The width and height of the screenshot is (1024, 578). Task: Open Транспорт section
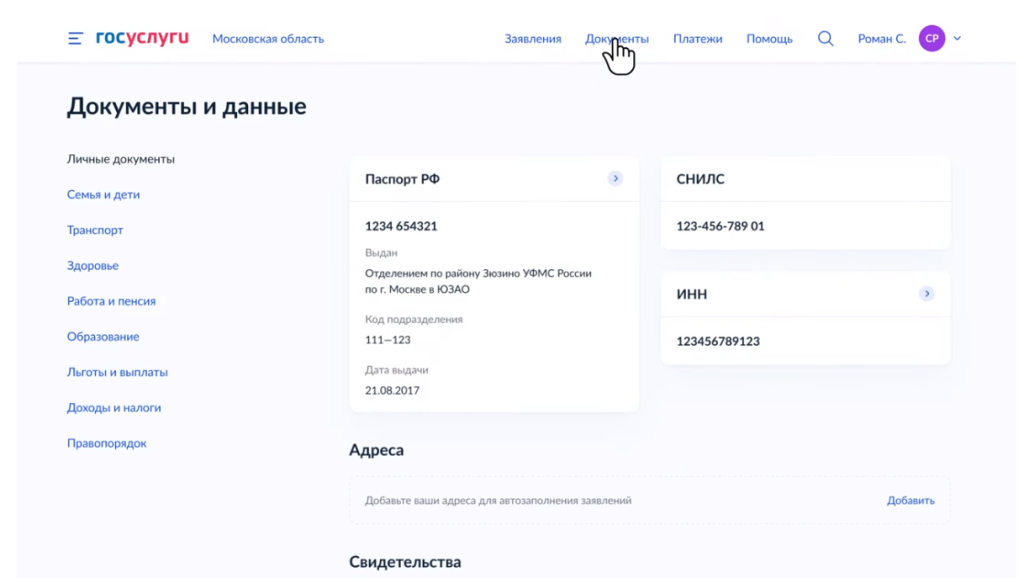click(x=95, y=230)
